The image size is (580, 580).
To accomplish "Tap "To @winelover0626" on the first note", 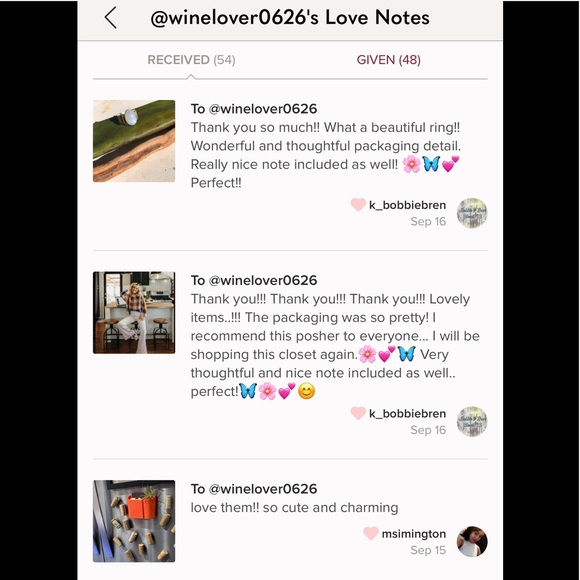I will [x=254, y=109].
